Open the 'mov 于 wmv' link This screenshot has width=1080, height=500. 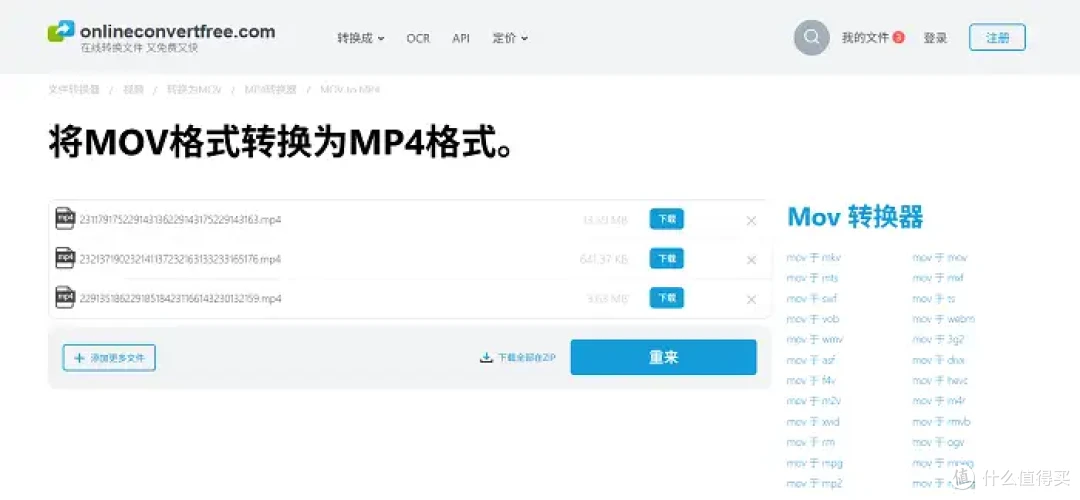pyautogui.click(x=814, y=340)
